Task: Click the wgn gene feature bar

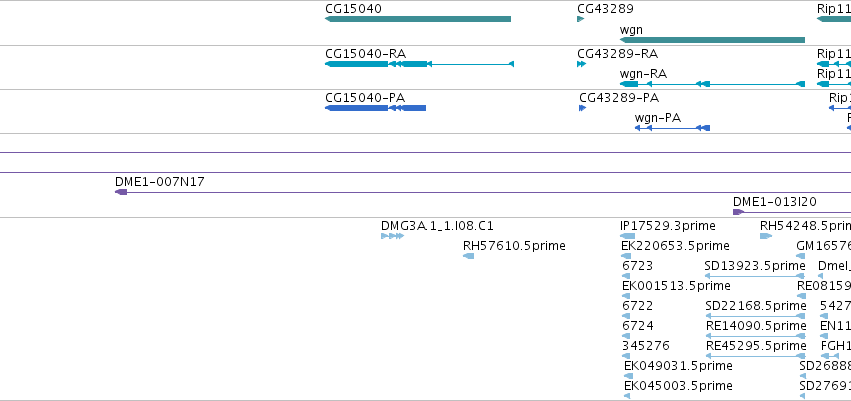Action: tap(712, 40)
